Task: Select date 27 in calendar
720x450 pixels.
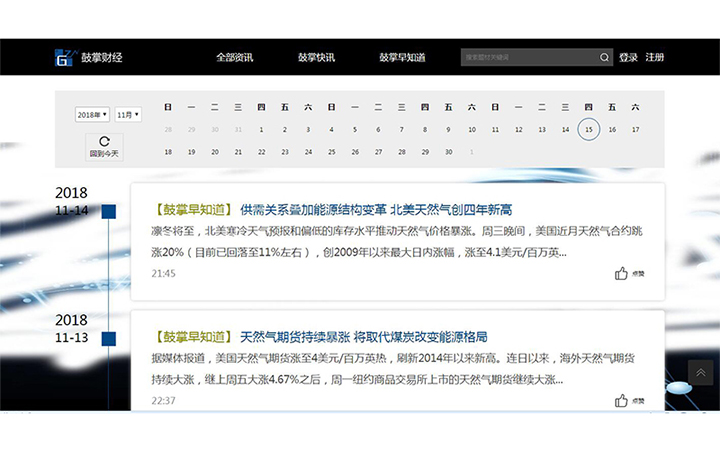Action: click(378, 152)
